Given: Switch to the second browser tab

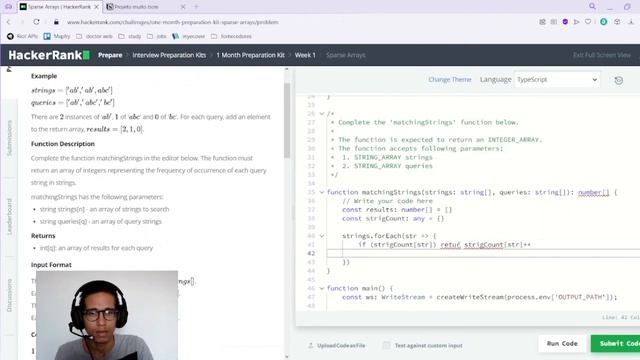Looking at the screenshot, I should (146, 7).
